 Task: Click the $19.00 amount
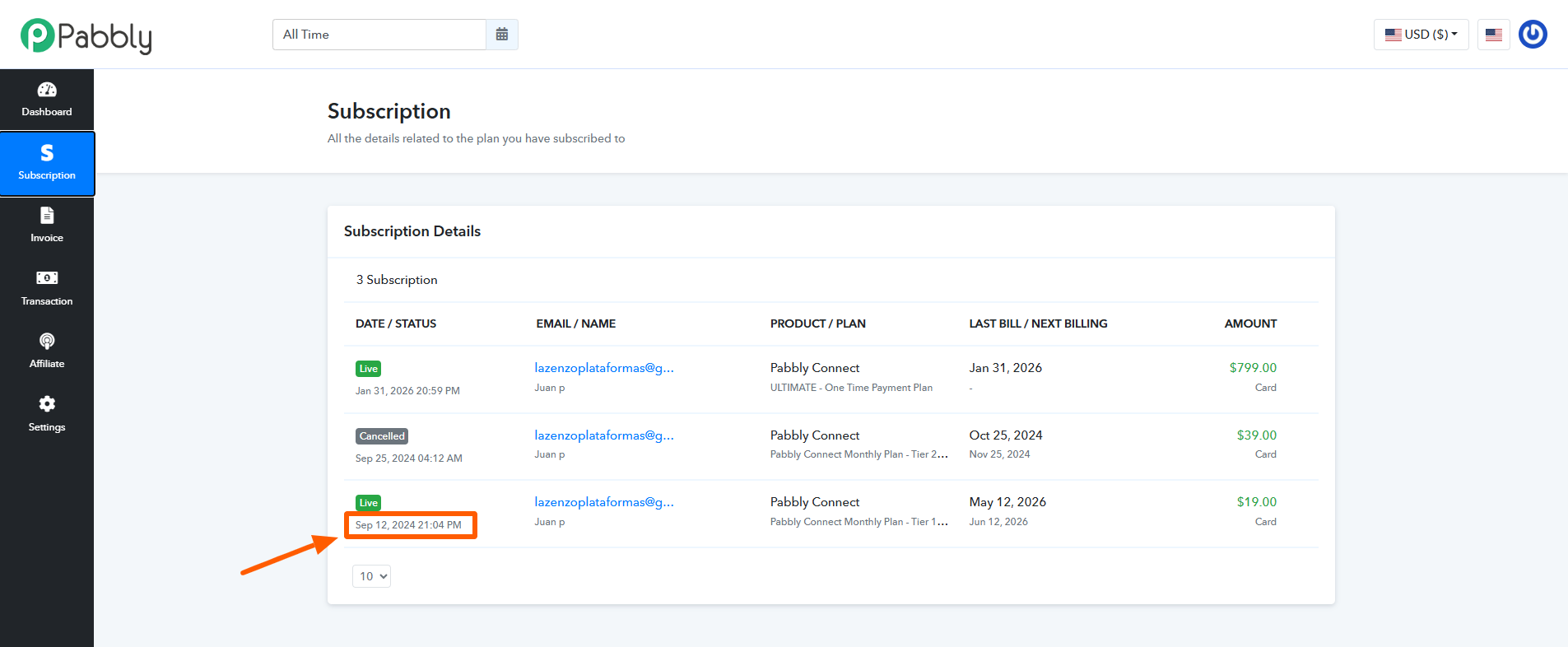point(1257,502)
